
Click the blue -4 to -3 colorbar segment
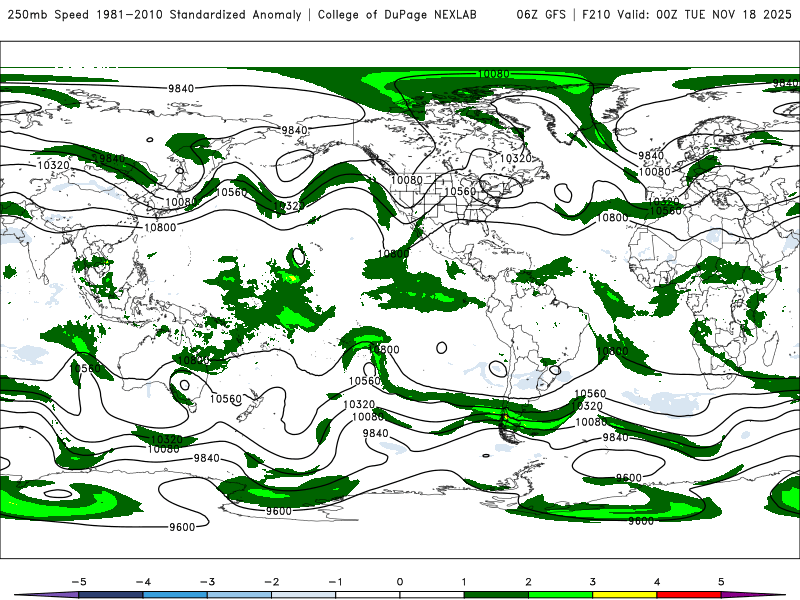175,595
